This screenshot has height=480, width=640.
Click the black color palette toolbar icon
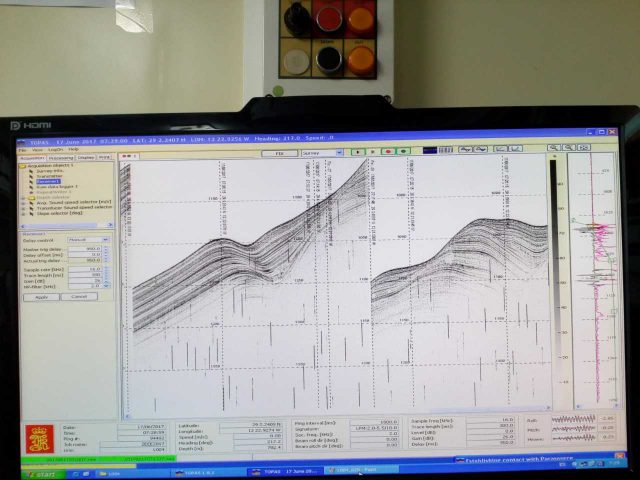tap(430, 150)
